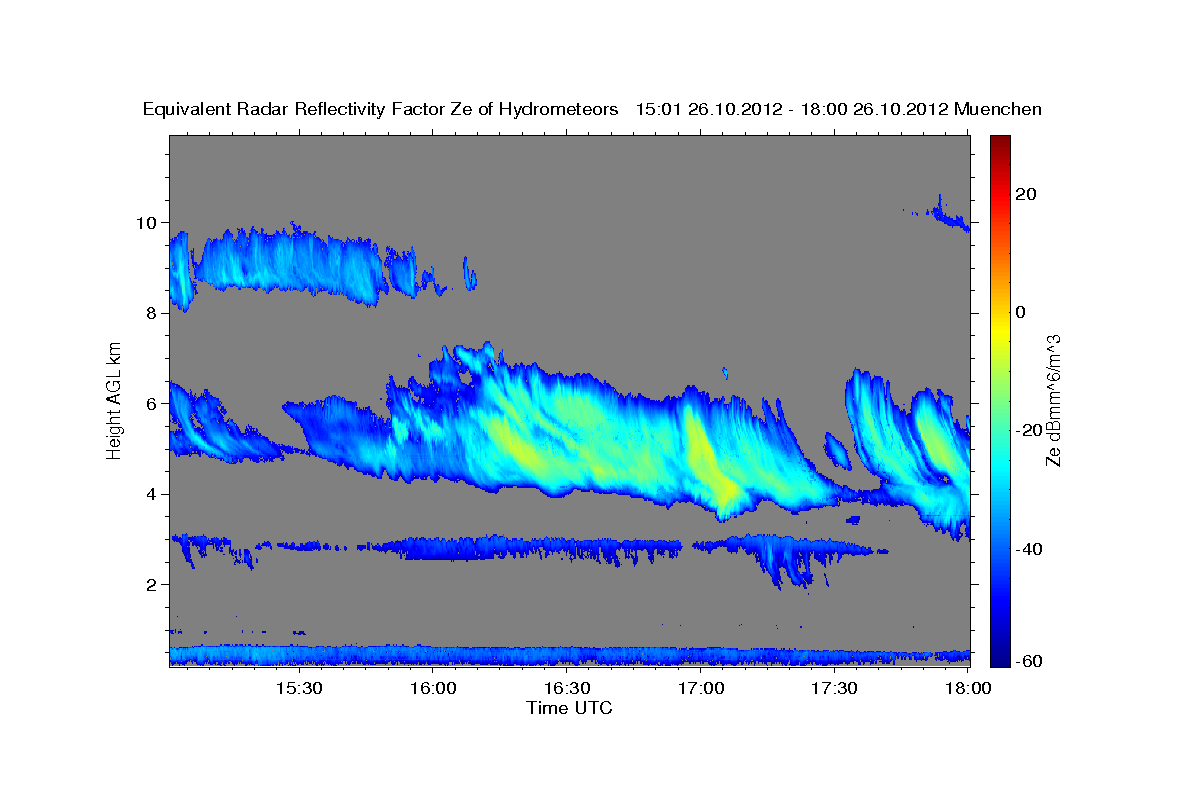Click the '17:30' time tick label
Viewport: 1200px width, 800px height.
835,688
